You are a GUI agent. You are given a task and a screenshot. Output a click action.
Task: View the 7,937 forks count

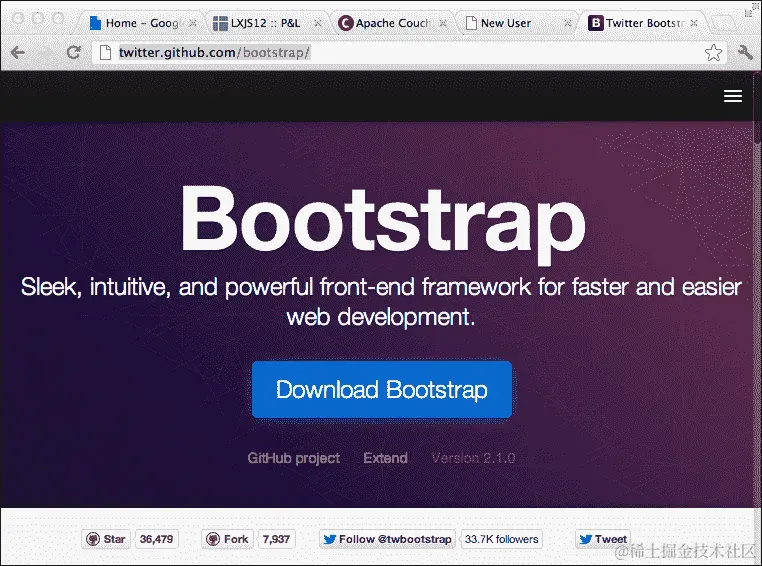coord(276,539)
